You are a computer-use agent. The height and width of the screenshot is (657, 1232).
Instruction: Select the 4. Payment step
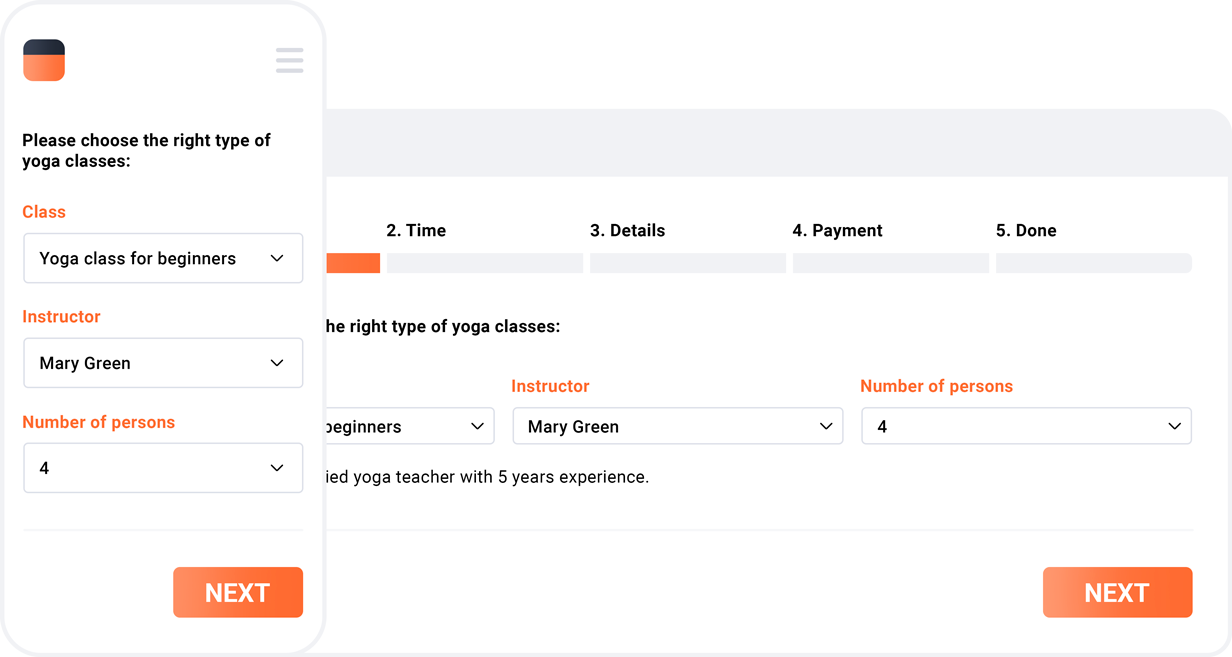coord(837,230)
